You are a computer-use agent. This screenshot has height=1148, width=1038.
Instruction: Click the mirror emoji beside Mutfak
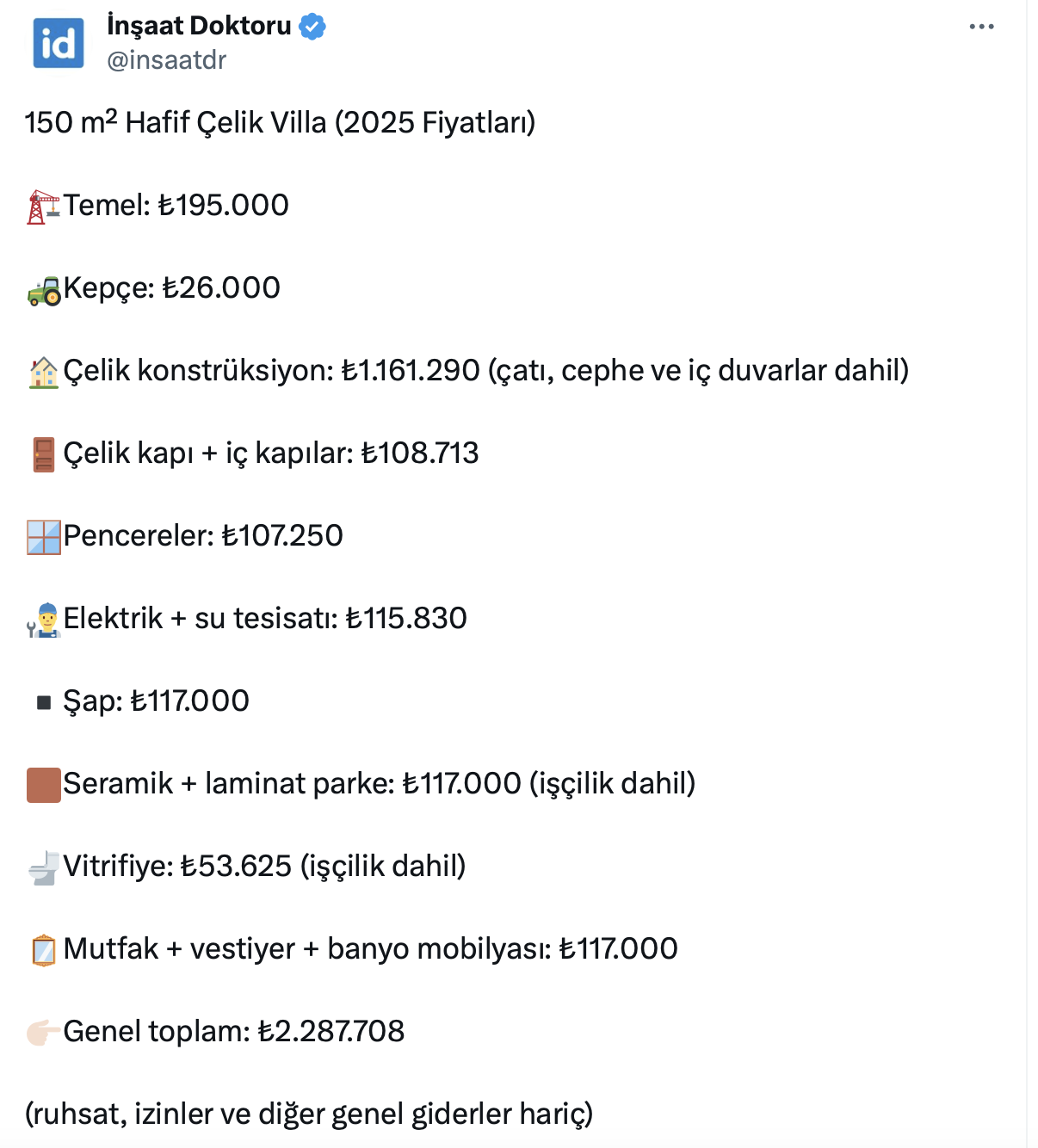pos(43,950)
